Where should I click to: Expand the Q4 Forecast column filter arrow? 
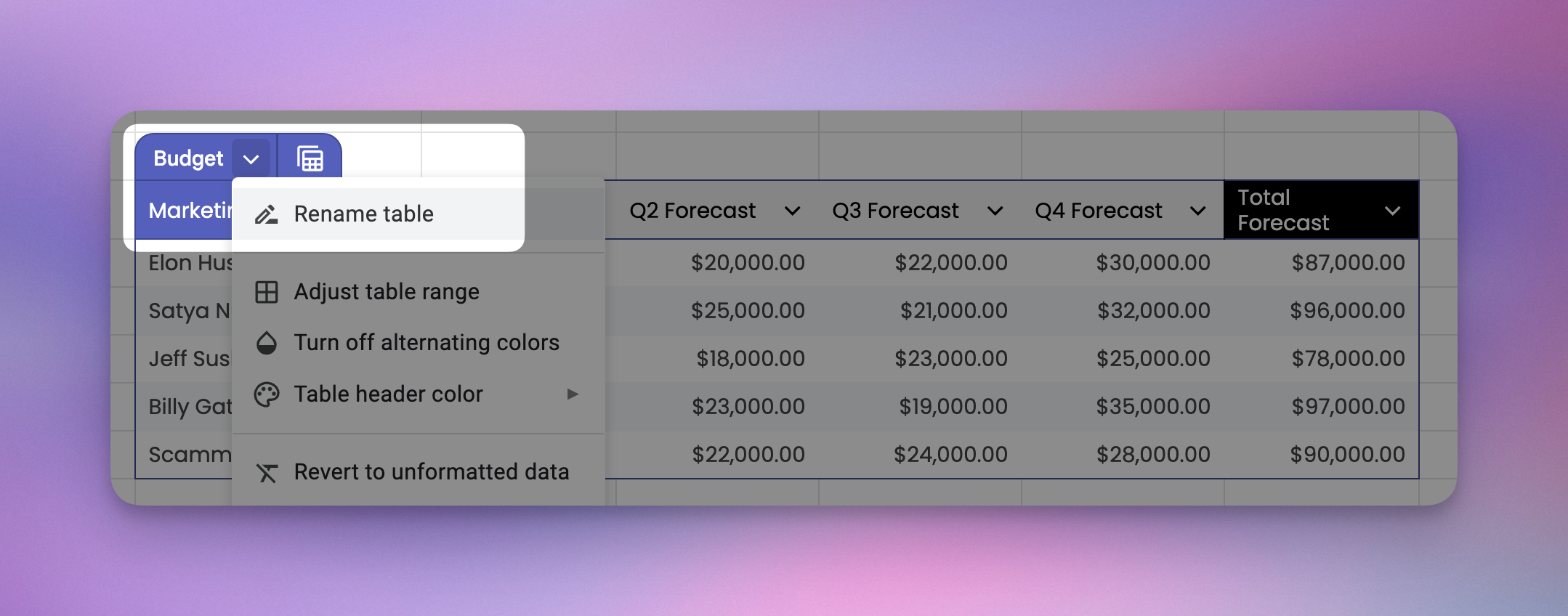pos(1197,211)
